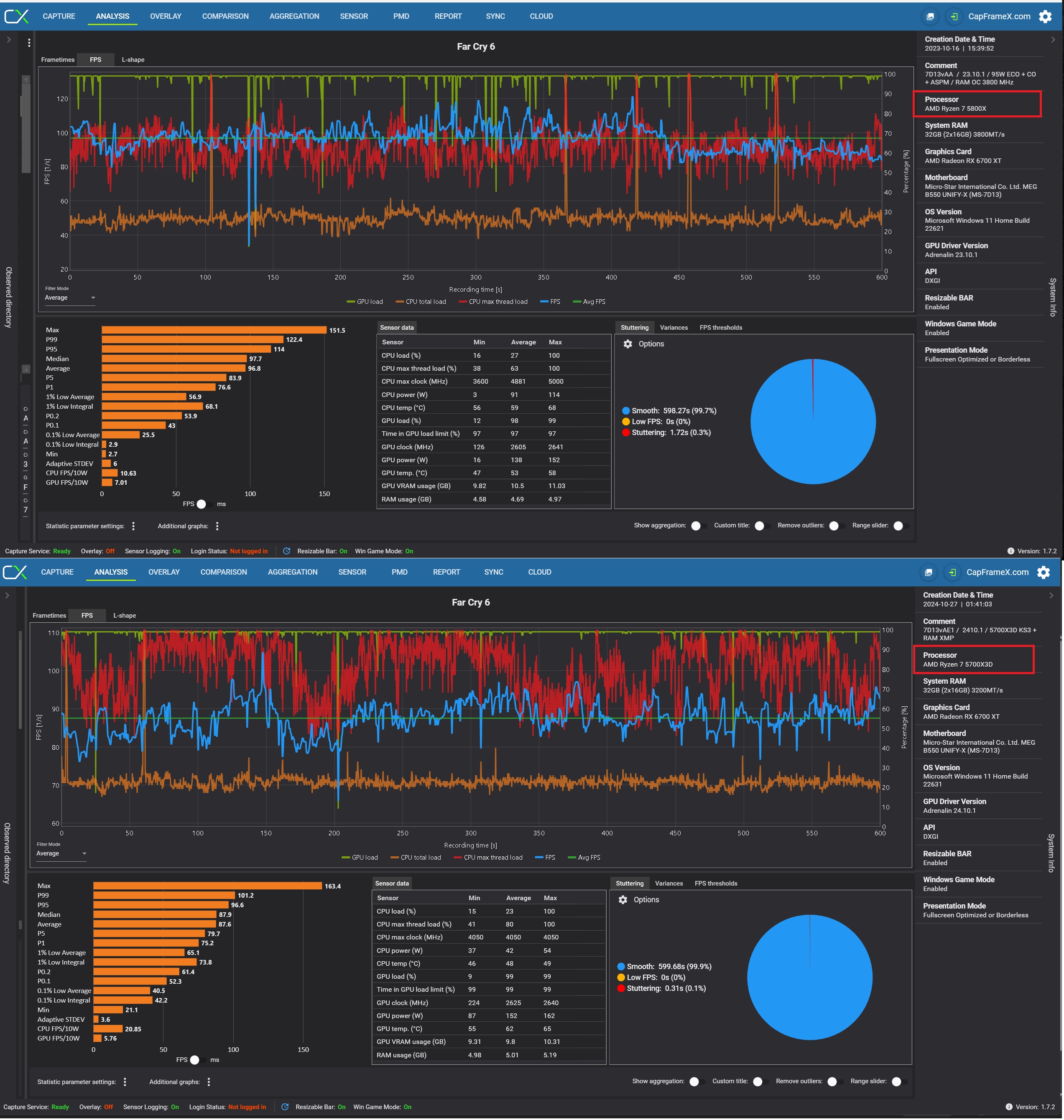1064x1120 pixels.
Task: Open three-dot menu left of Frametimes tab
Action: tap(29, 43)
